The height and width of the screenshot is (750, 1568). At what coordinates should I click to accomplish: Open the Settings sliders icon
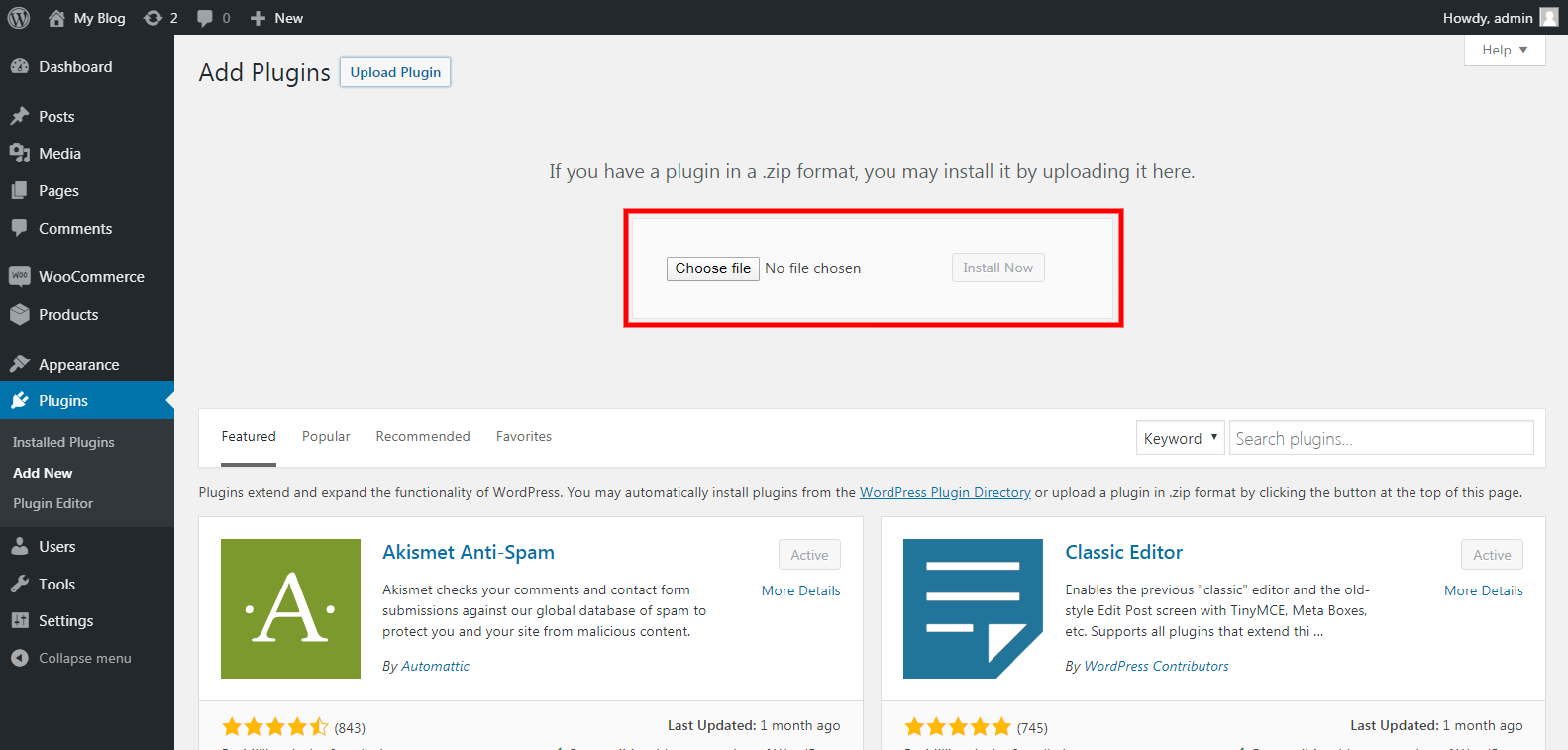20,620
